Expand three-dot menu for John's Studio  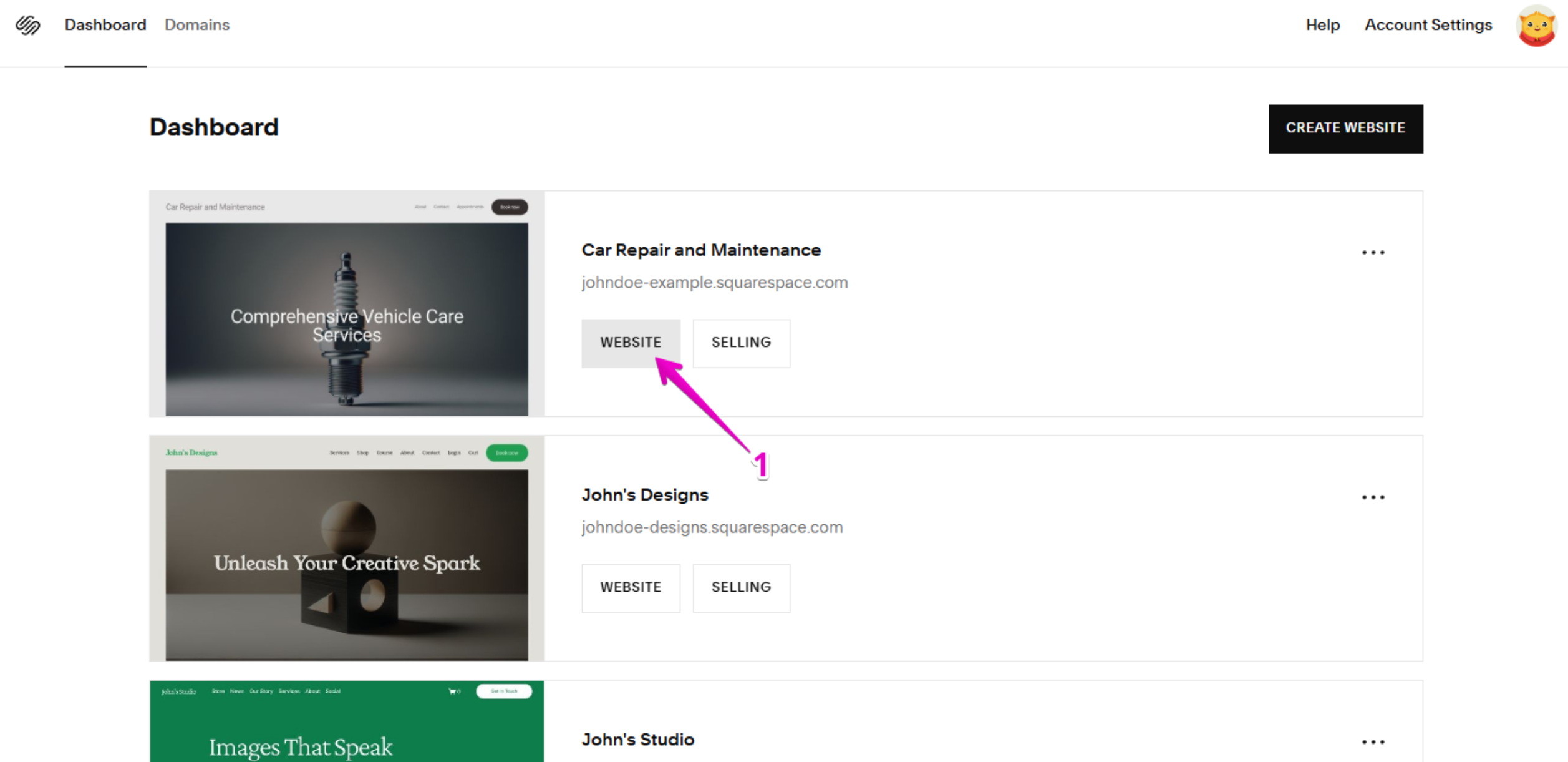point(1373,741)
